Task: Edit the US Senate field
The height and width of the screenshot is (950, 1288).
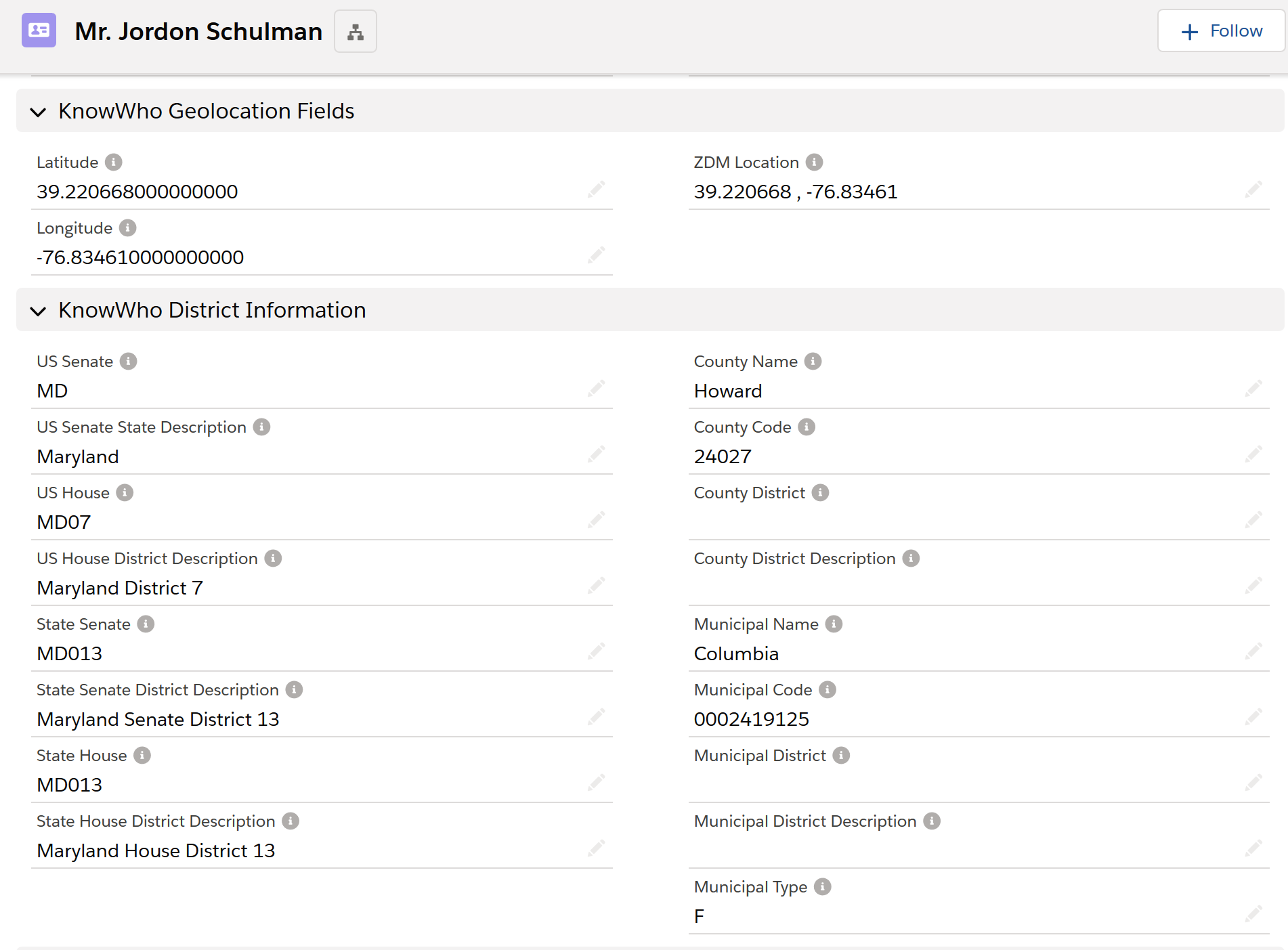Action: [596, 389]
